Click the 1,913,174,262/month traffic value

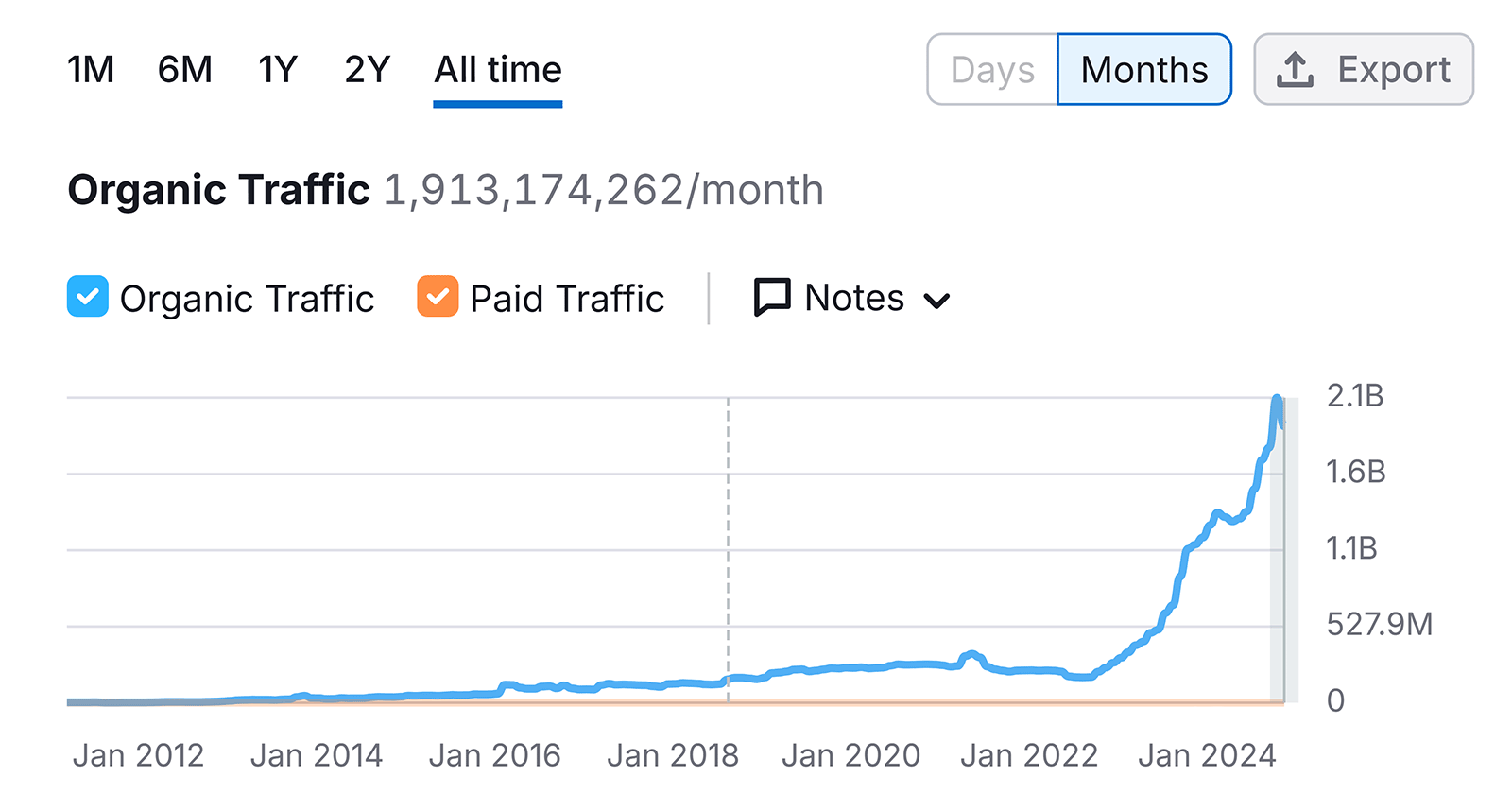(x=603, y=190)
